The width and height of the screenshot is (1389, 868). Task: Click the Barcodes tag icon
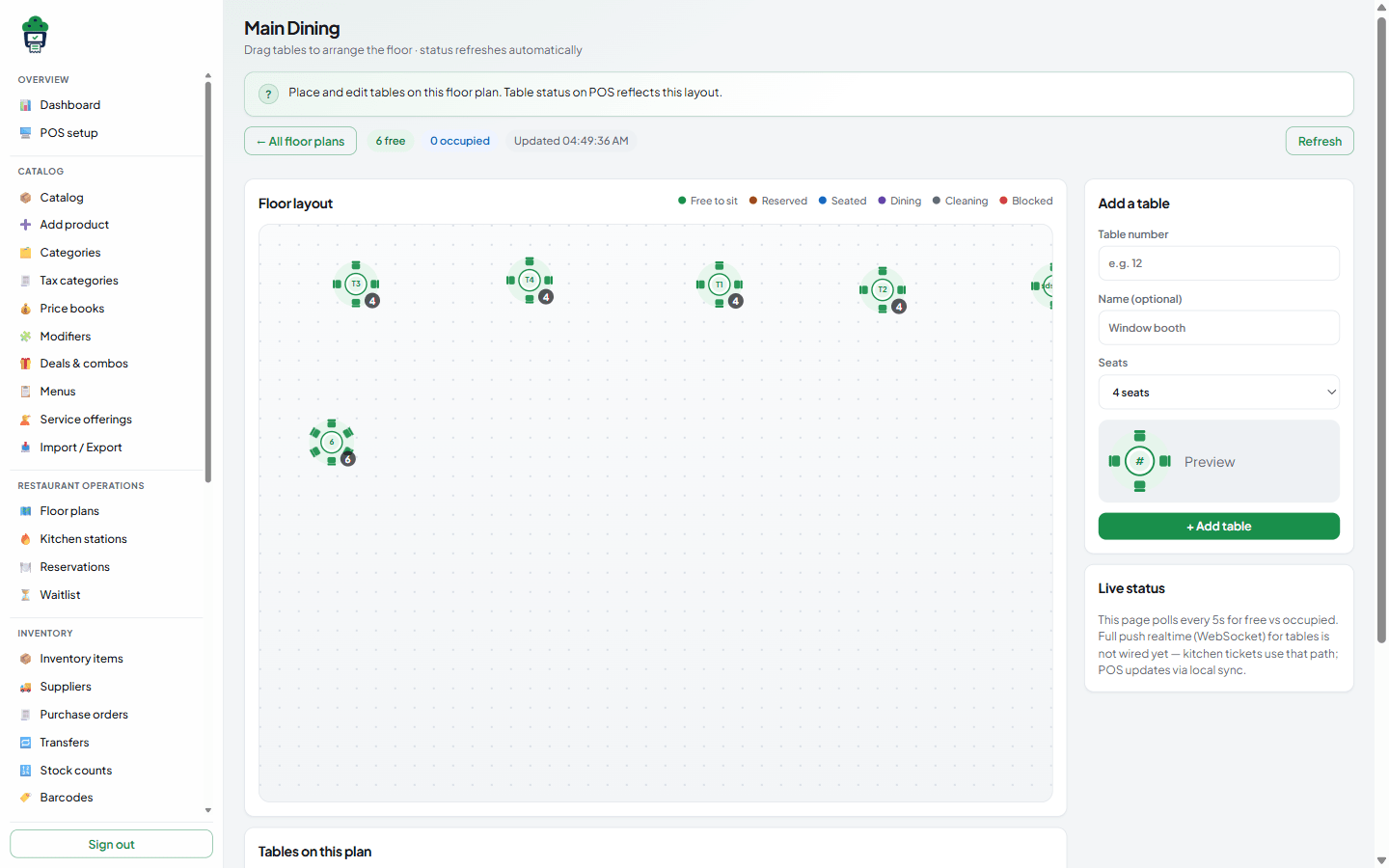click(25, 798)
